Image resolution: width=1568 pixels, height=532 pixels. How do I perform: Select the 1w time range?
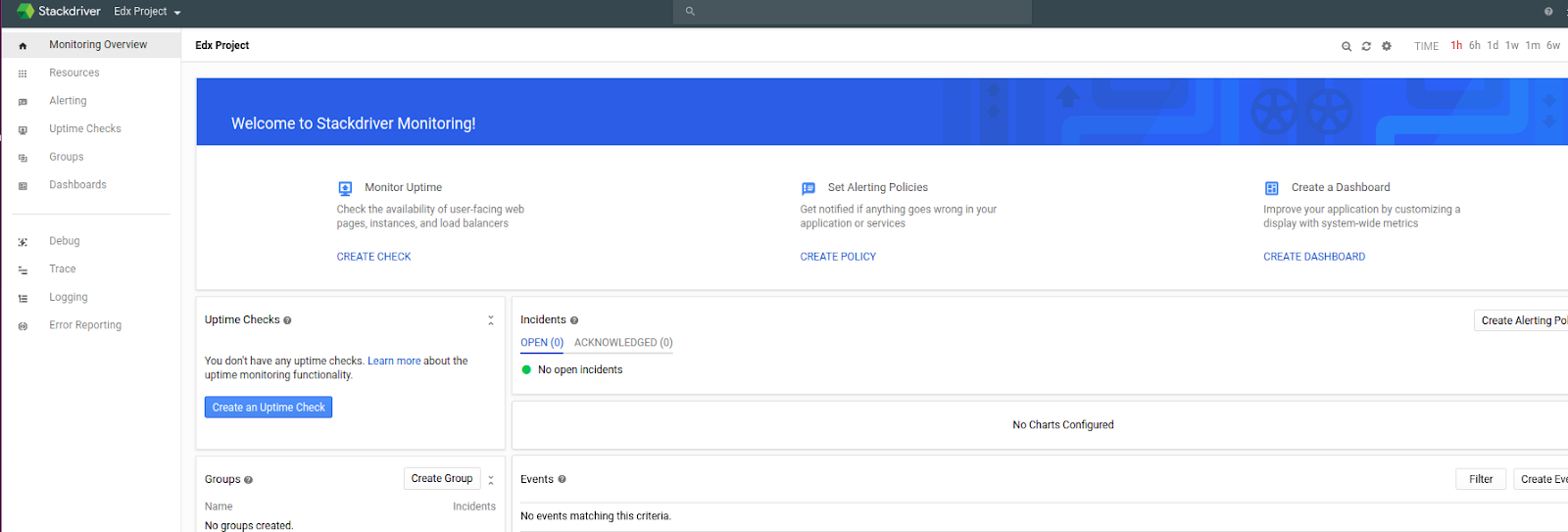click(1512, 45)
